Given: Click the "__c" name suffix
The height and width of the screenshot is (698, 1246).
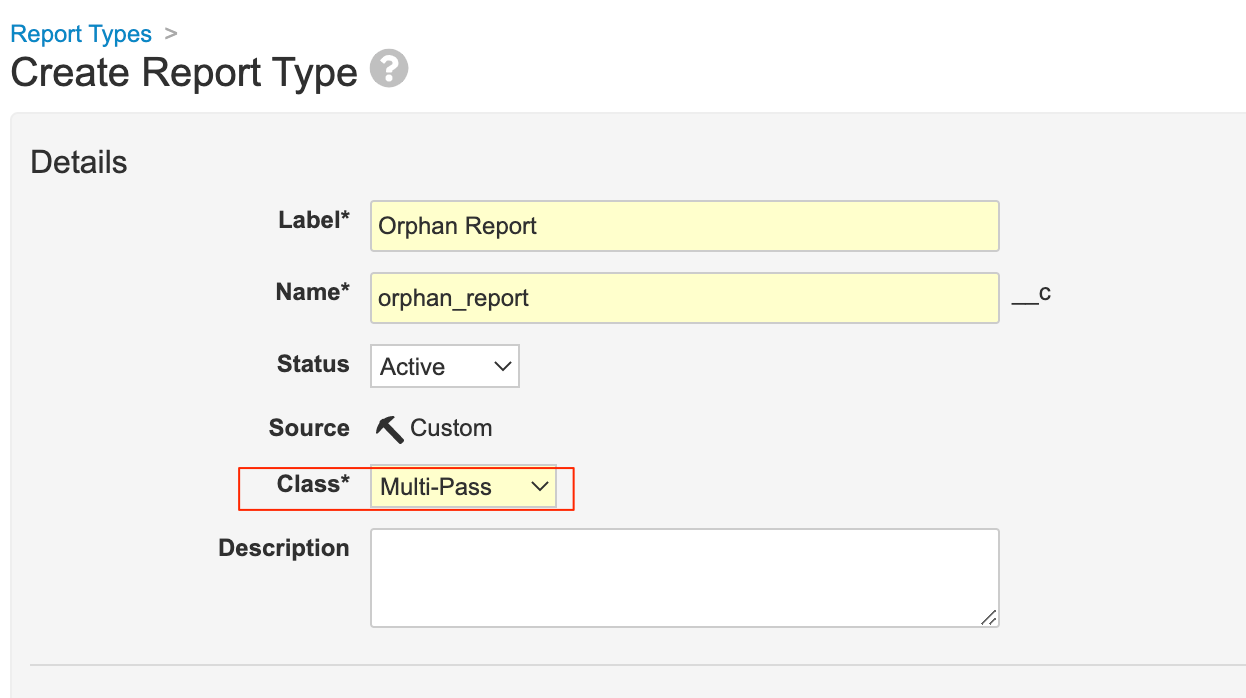Looking at the screenshot, I should point(1031,294).
